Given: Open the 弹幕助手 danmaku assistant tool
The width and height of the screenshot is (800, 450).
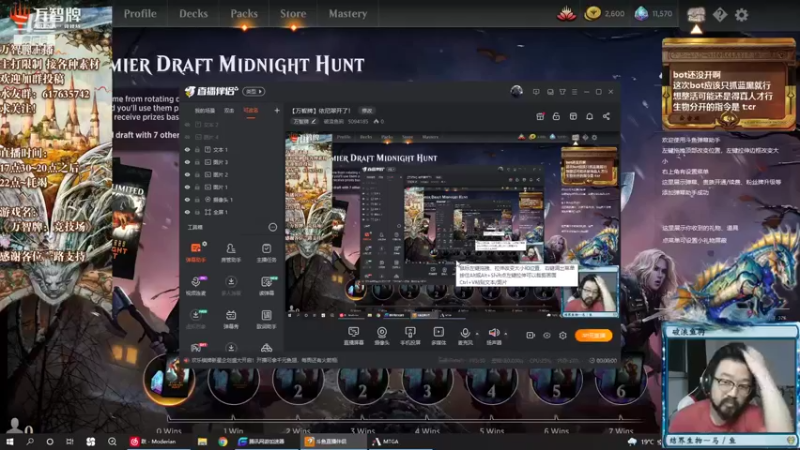Looking at the screenshot, I should tap(196, 253).
